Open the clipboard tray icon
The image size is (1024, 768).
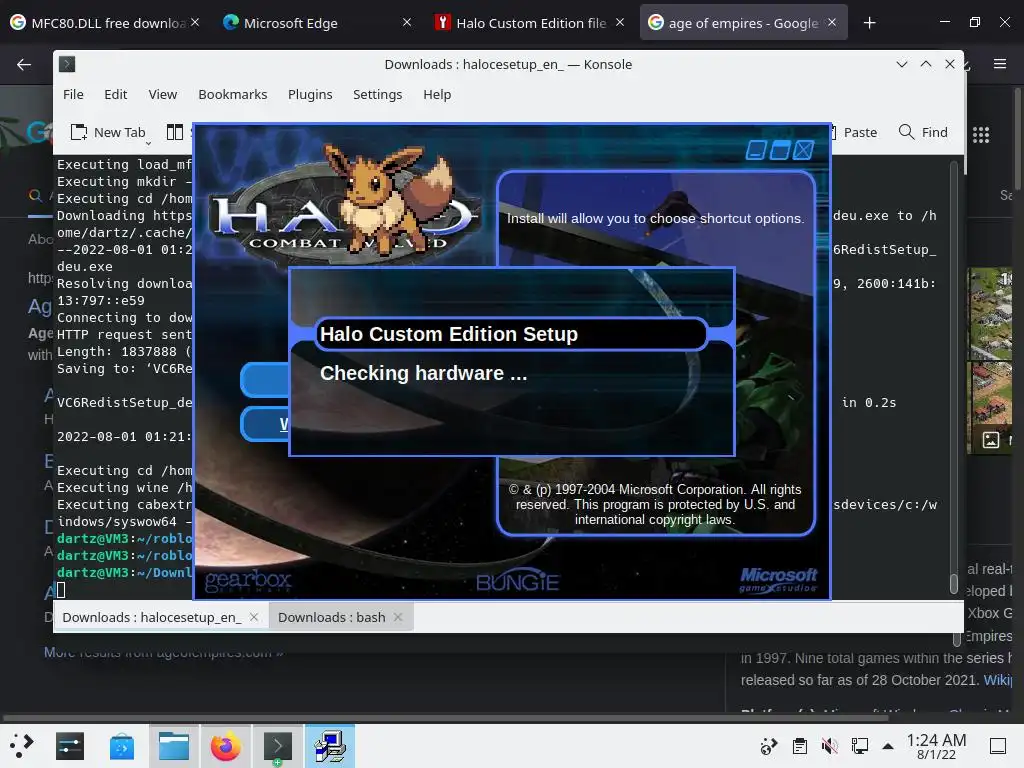799,745
